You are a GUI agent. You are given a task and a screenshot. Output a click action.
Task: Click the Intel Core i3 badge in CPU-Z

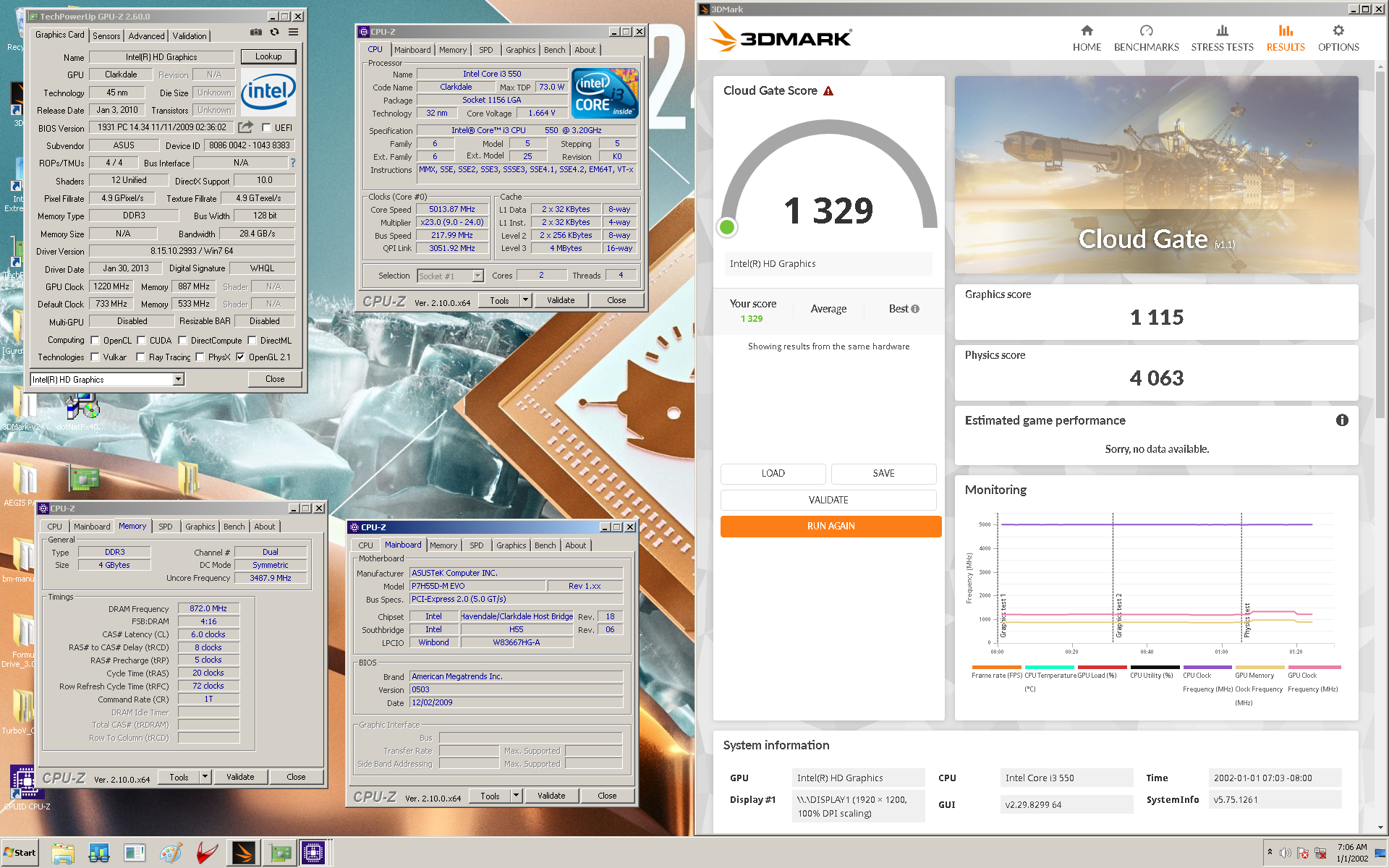[605, 93]
